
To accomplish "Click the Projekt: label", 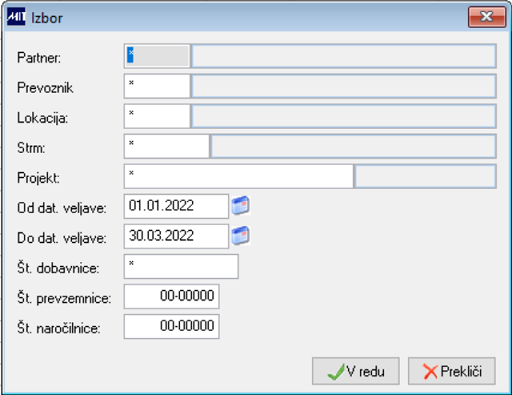I will point(38,178).
